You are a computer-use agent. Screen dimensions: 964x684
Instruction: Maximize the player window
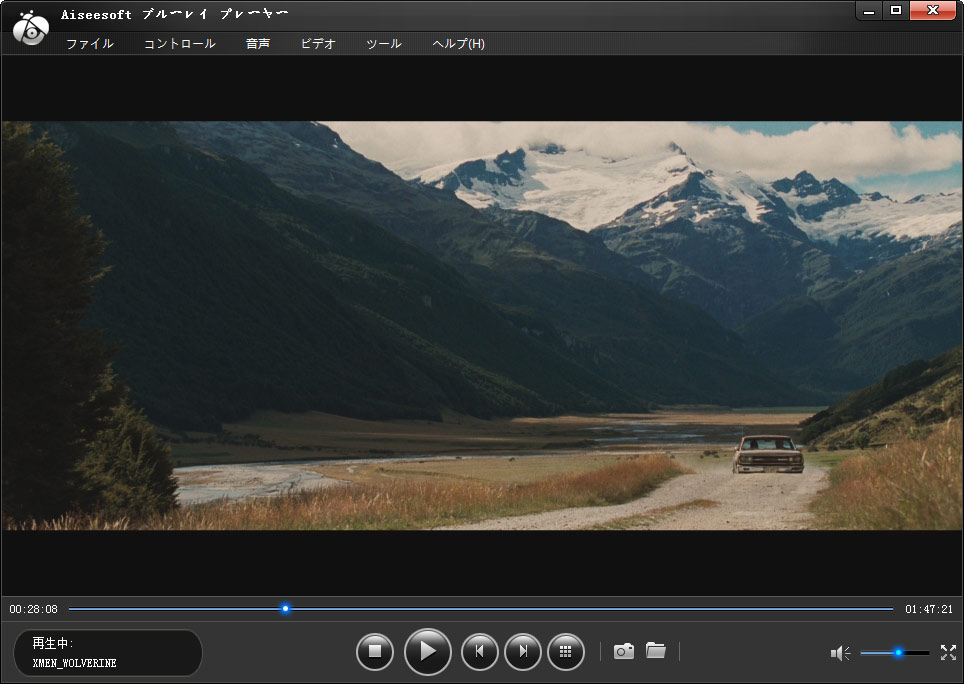(896, 11)
